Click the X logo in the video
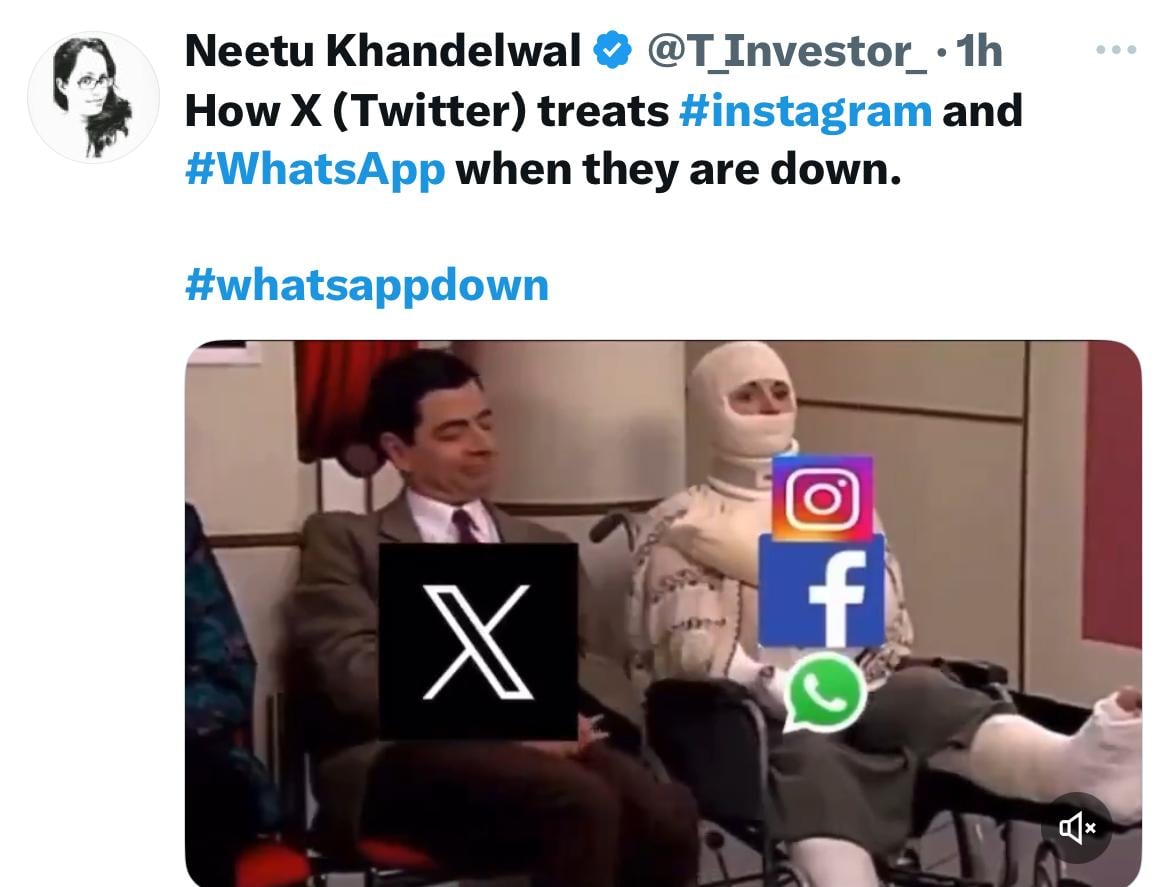This screenshot has width=1170, height=887. (478, 642)
